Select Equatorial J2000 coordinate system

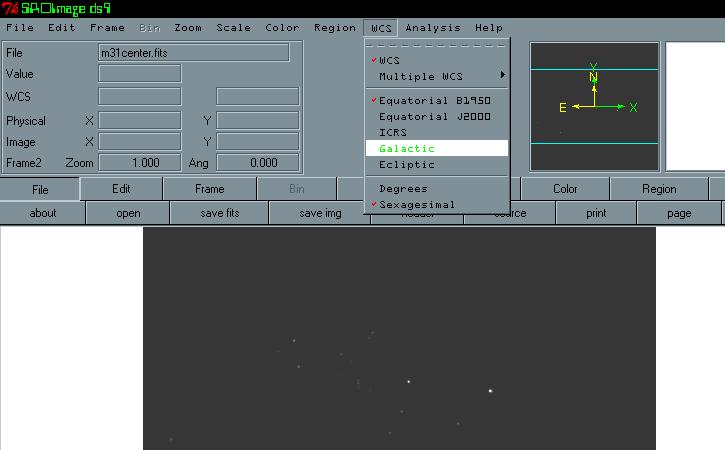point(436,117)
